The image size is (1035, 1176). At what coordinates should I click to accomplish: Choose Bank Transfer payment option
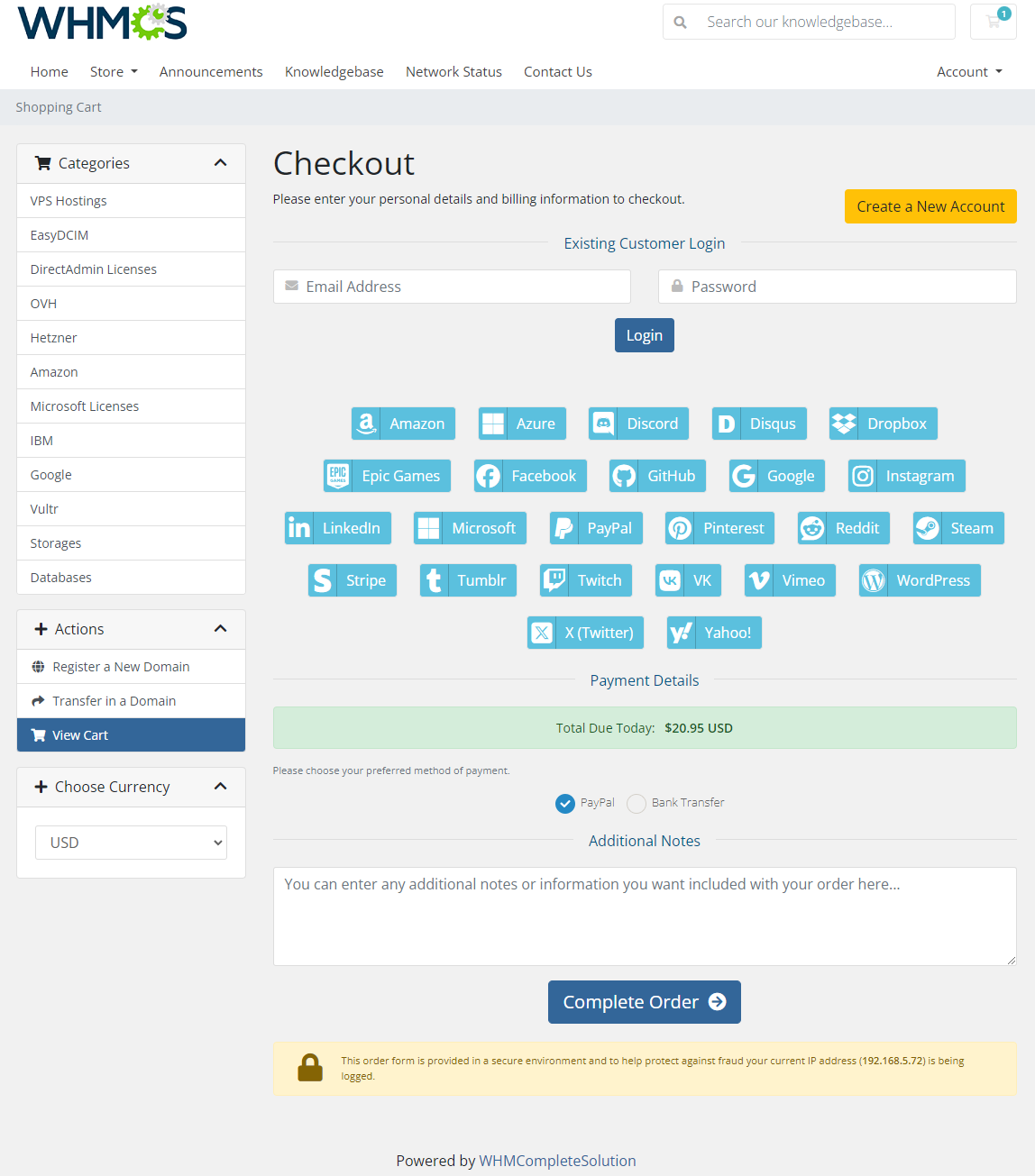[x=637, y=803]
